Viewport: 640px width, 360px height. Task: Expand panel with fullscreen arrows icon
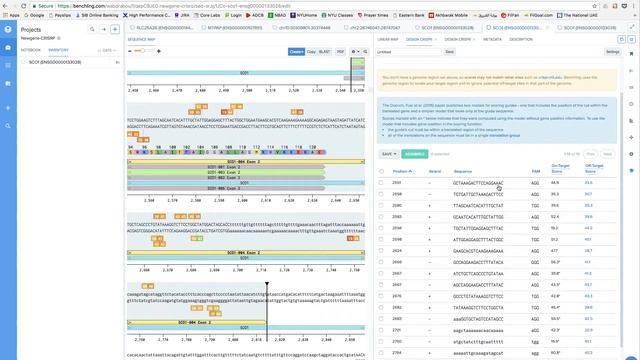coord(632,27)
